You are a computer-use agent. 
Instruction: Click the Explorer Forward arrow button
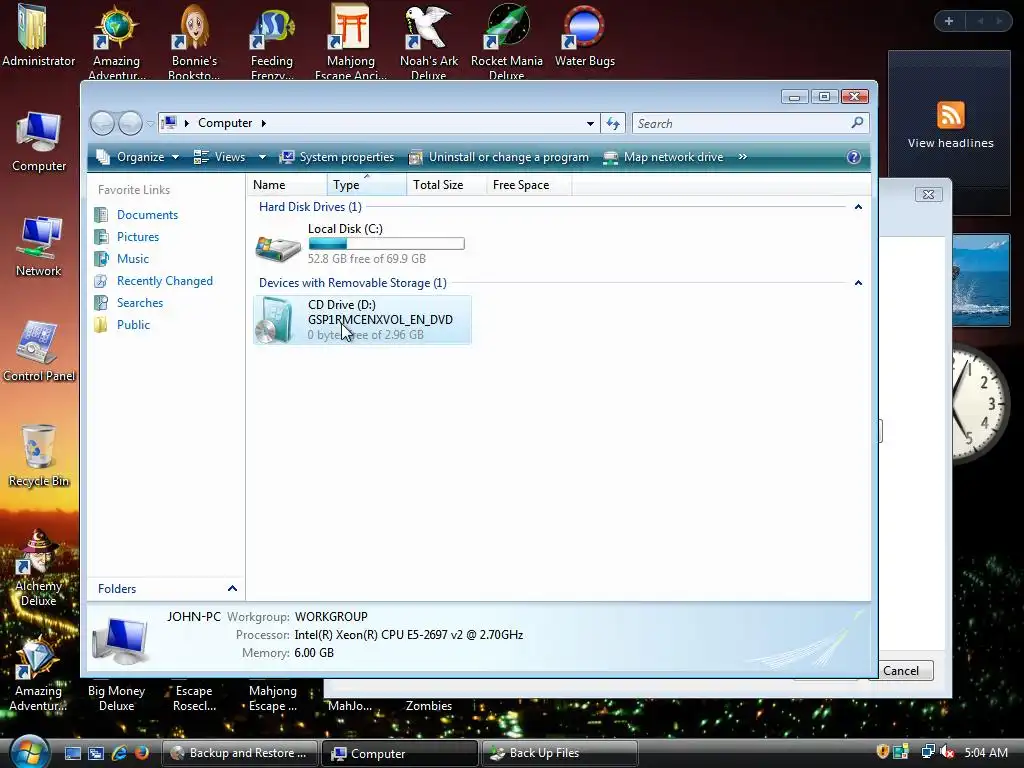click(x=130, y=123)
